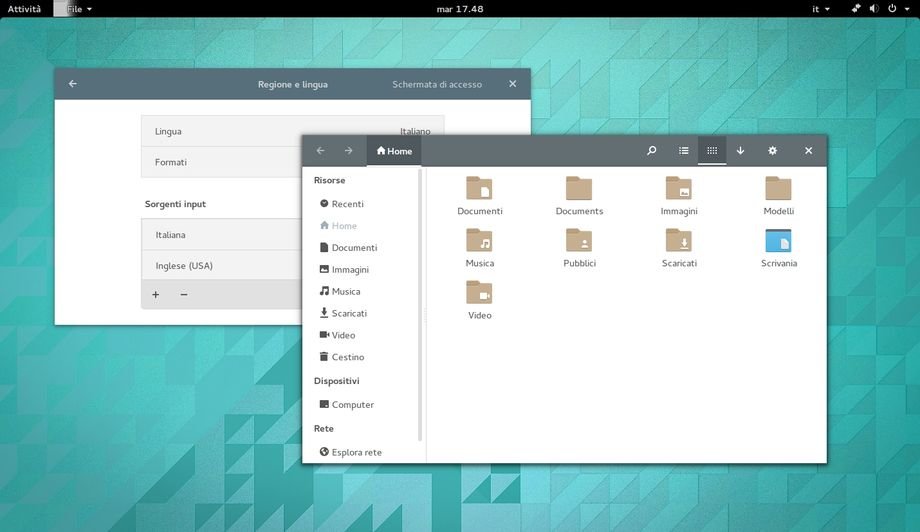Switch to grid icon view
This screenshot has width=920, height=532.
coord(712,151)
